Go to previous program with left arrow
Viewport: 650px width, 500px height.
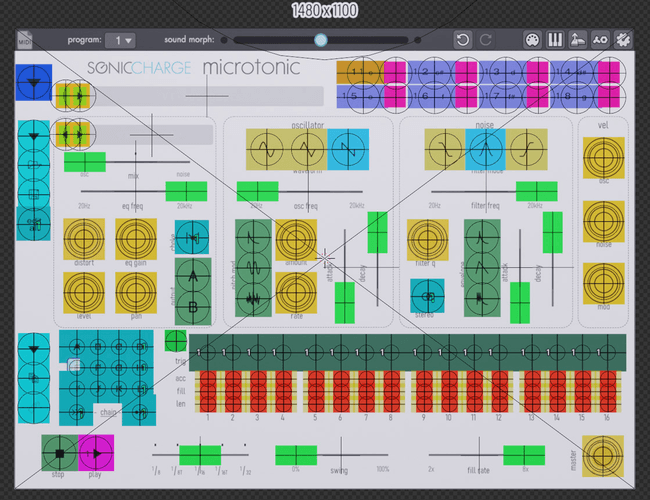[65, 96]
